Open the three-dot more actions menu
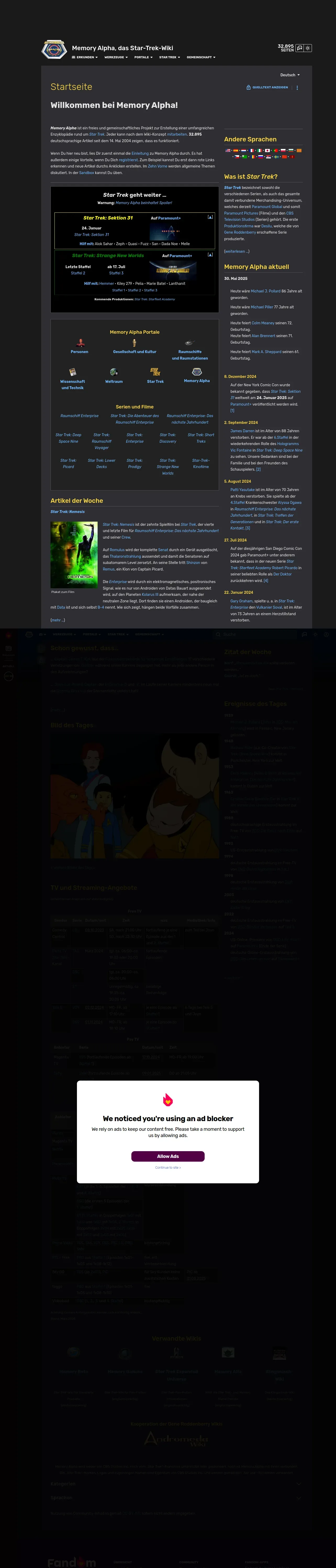This screenshot has height=1568, width=336. [297, 88]
